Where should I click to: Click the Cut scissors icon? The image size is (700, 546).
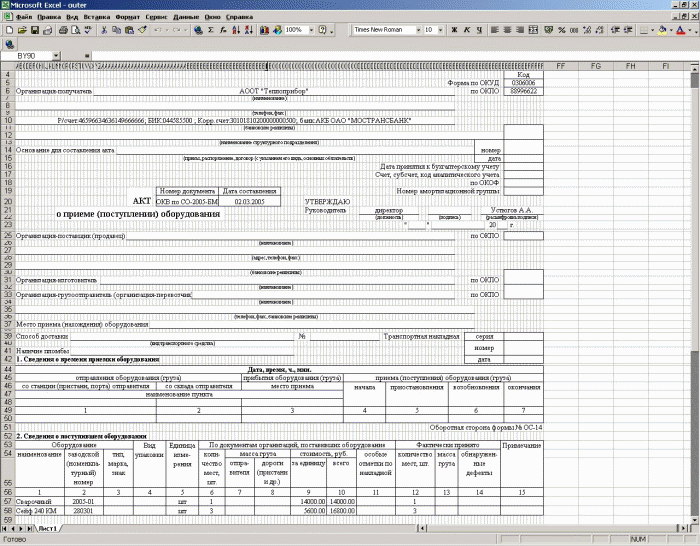point(104,30)
